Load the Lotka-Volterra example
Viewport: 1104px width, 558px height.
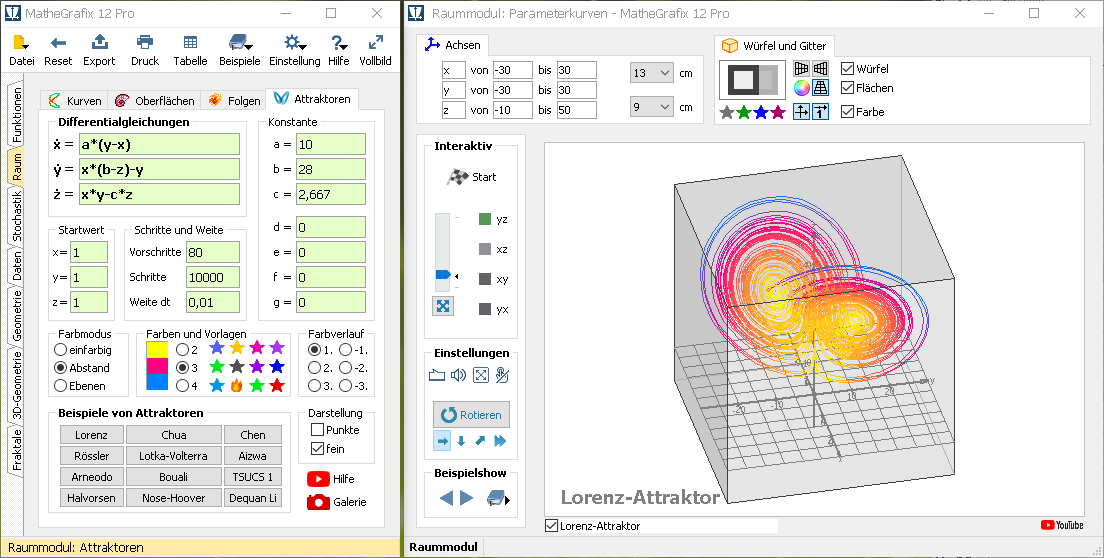pos(174,456)
